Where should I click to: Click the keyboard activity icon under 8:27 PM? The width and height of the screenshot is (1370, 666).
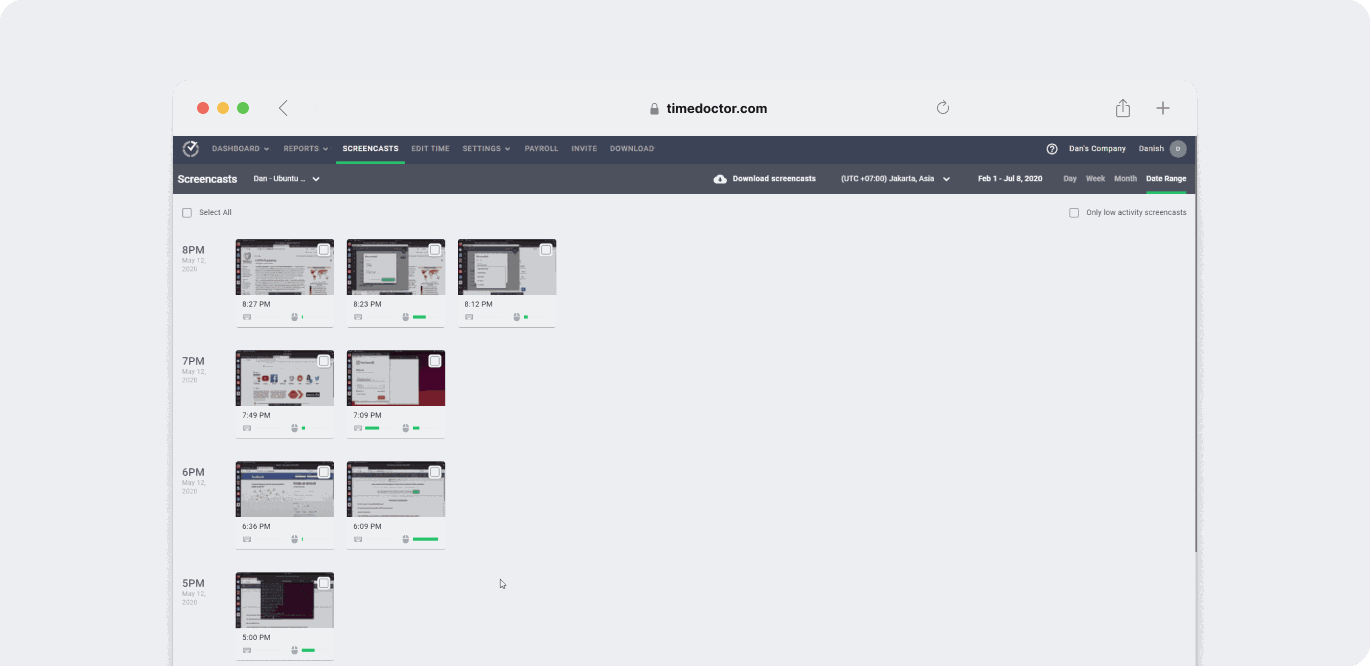click(x=246, y=317)
